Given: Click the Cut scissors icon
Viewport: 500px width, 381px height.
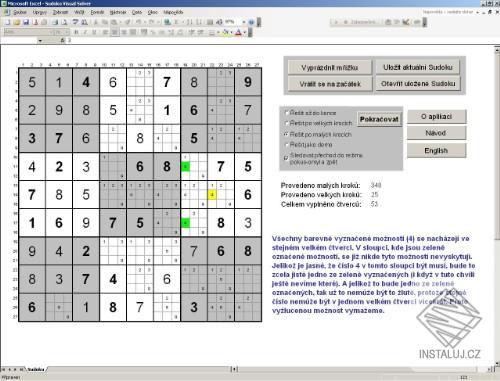Looking at the screenshot, I should (96, 22).
